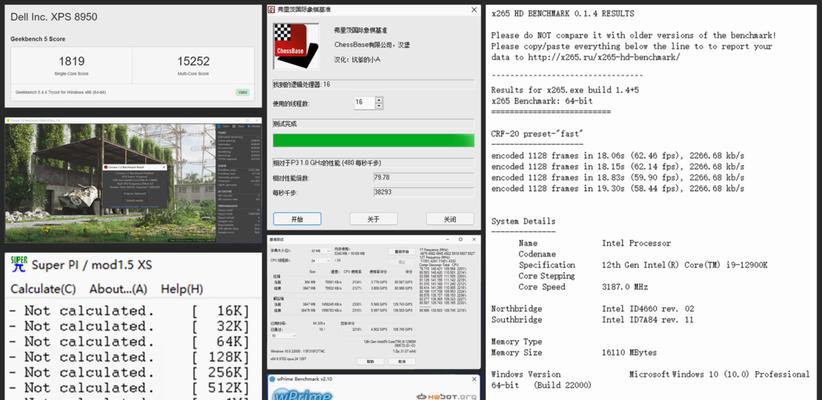Click the kilonodes per second value 38293

[x=424, y=192]
